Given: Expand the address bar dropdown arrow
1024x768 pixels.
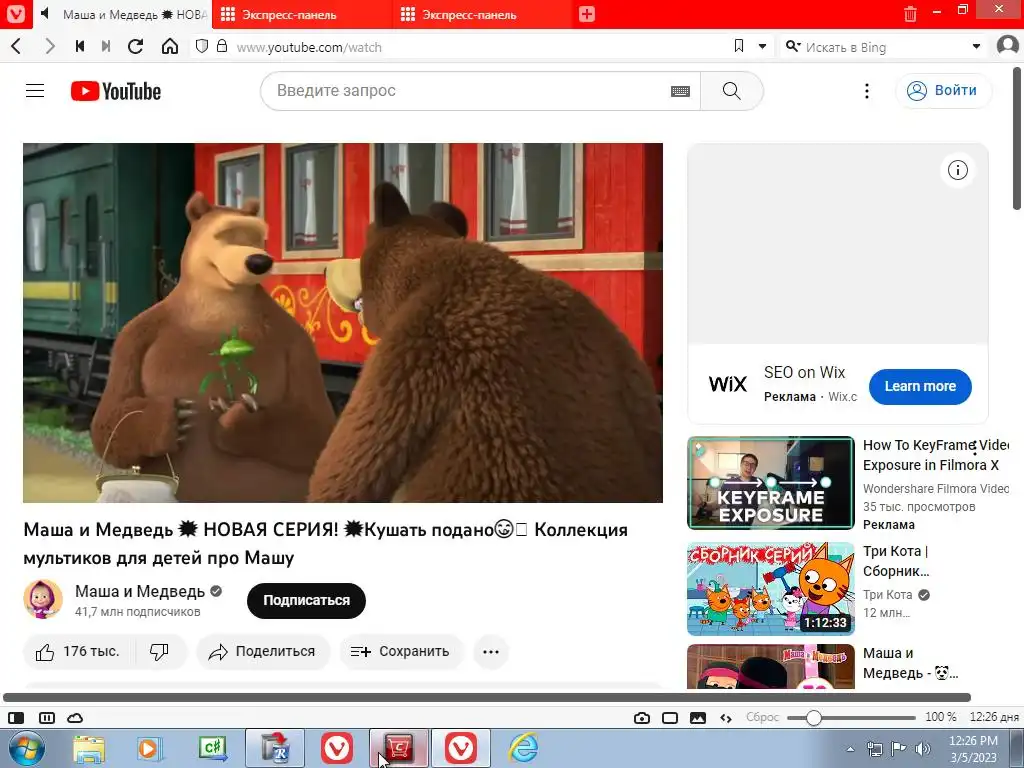Looking at the screenshot, I should (762, 46).
